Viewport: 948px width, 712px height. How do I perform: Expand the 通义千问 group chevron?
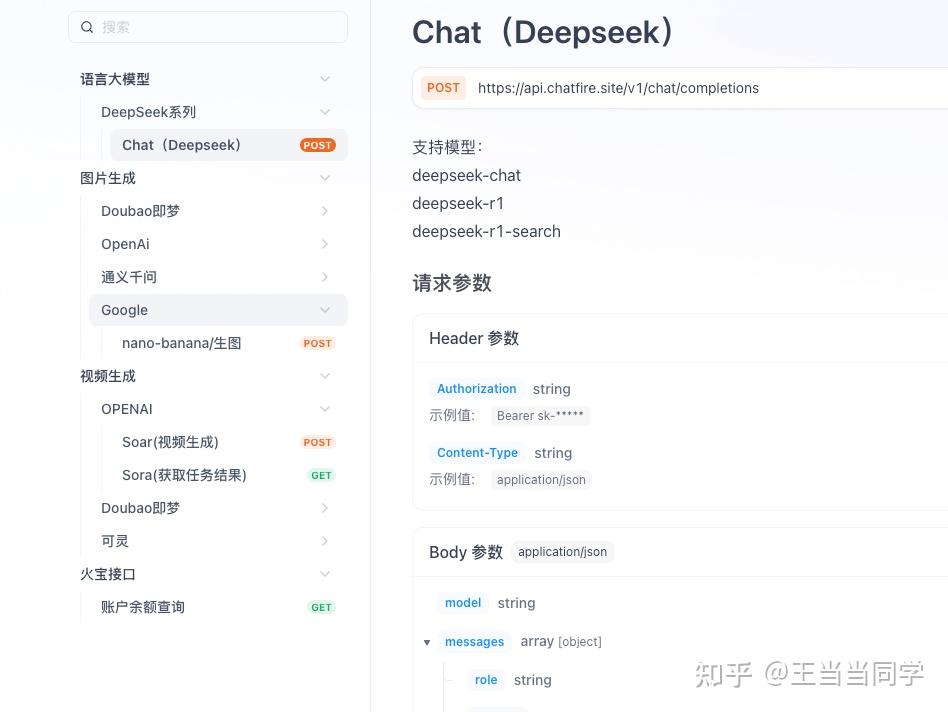(325, 277)
